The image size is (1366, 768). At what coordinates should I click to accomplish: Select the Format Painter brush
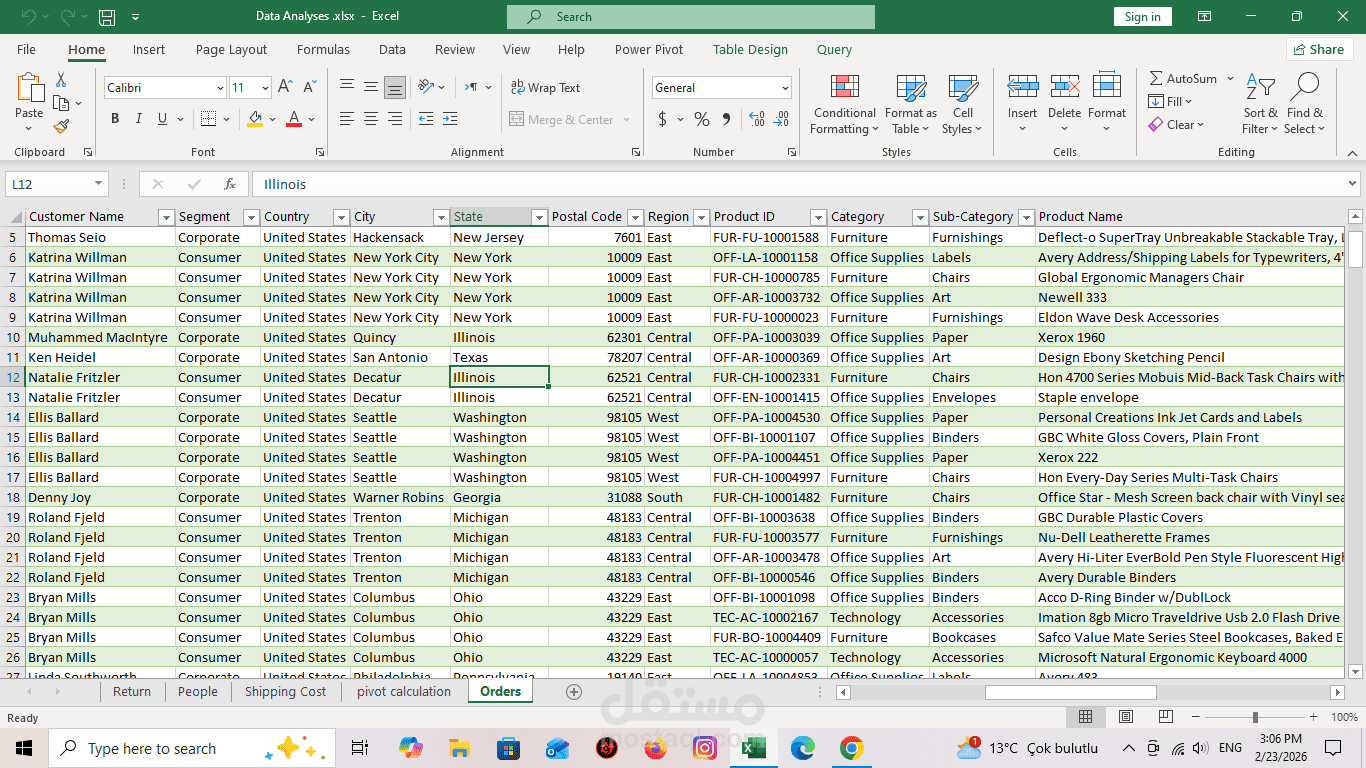pyautogui.click(x=61, y=127)
